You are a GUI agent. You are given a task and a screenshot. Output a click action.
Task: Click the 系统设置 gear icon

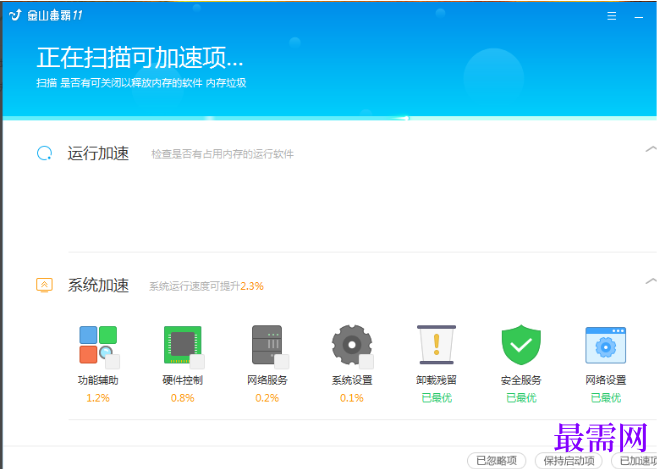(352, 345)
